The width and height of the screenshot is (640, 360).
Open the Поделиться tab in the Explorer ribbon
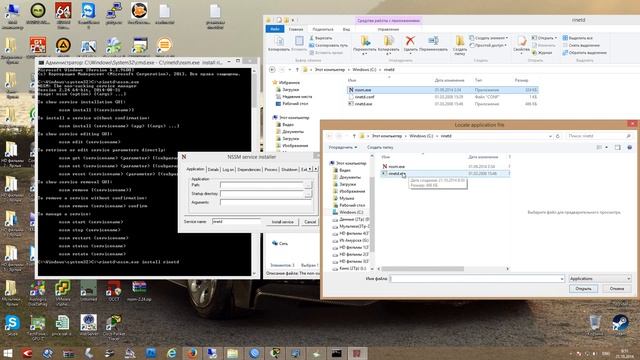(322, 29)
